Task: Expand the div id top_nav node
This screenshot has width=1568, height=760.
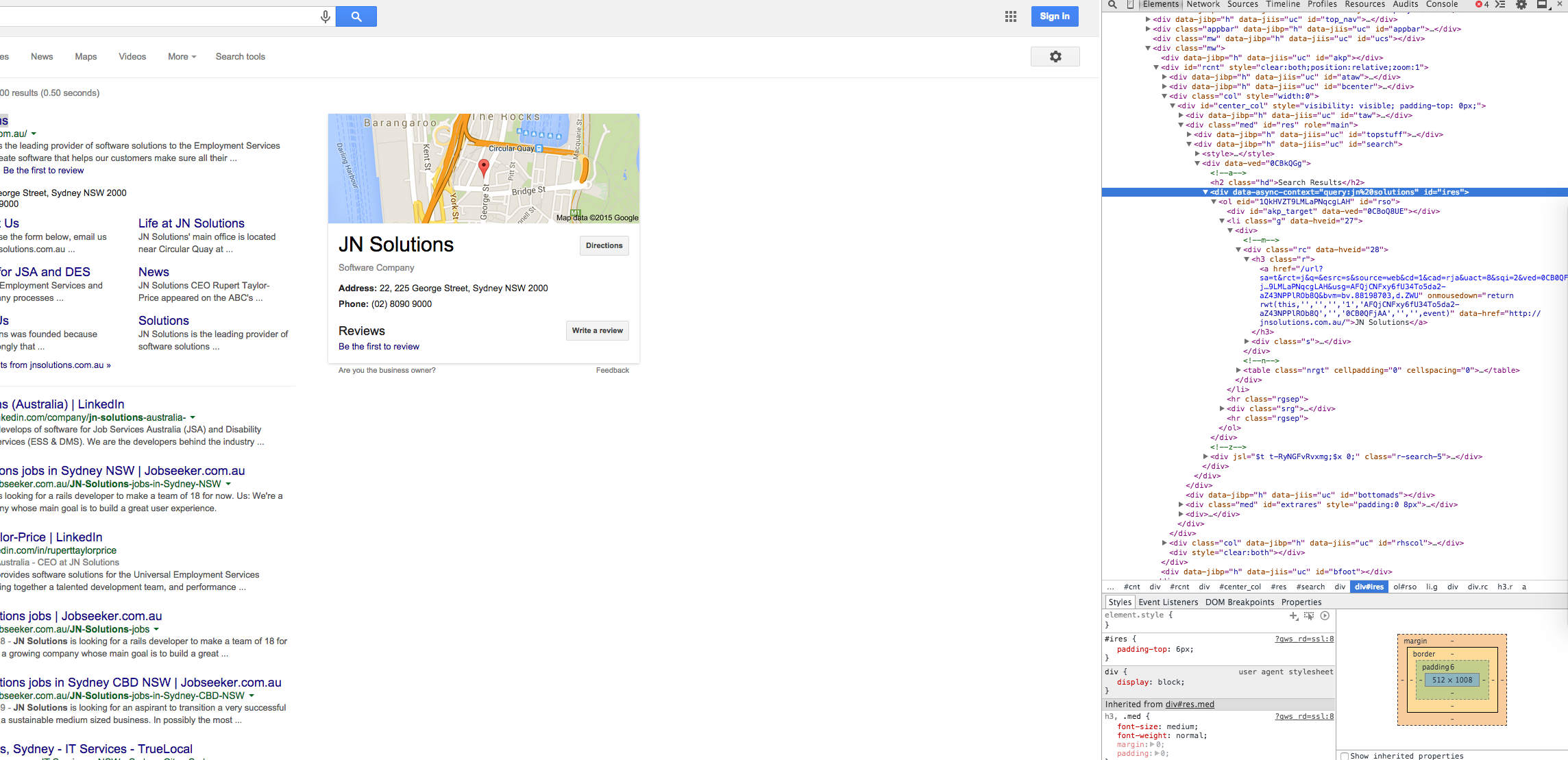Action: [x=1148, y=19]
